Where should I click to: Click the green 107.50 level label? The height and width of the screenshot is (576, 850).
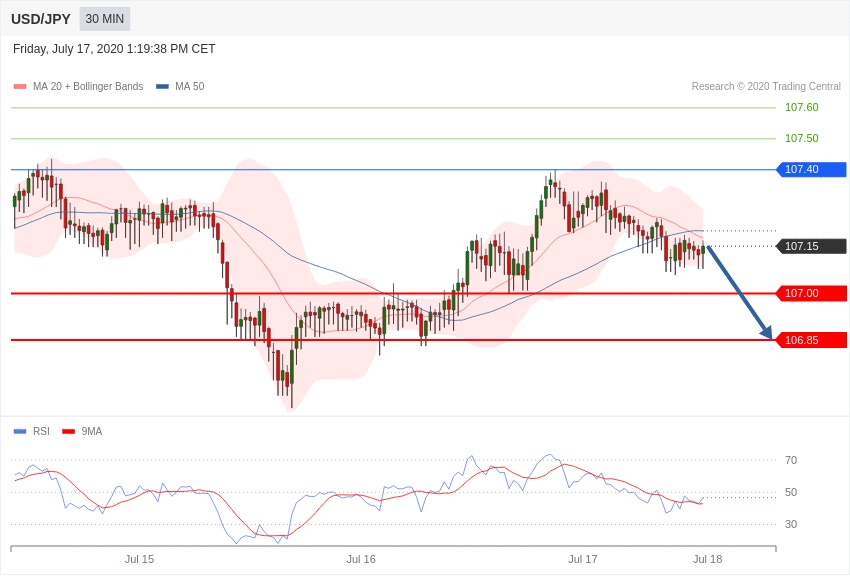tap(801, 138)
